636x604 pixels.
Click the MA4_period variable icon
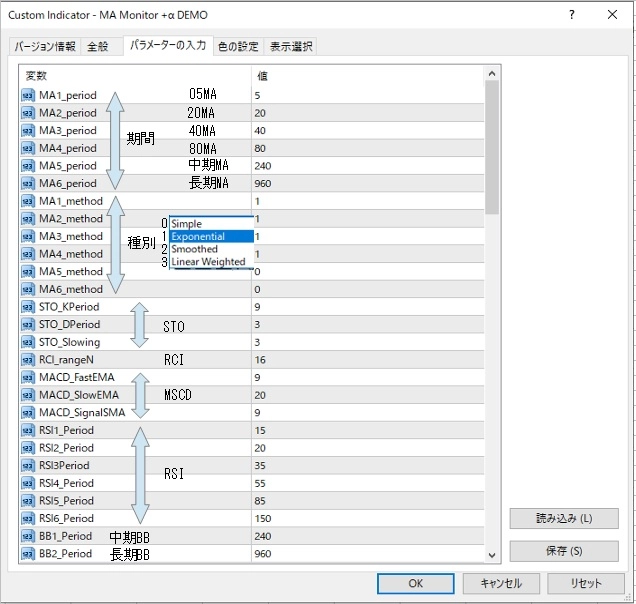point(28,148)
